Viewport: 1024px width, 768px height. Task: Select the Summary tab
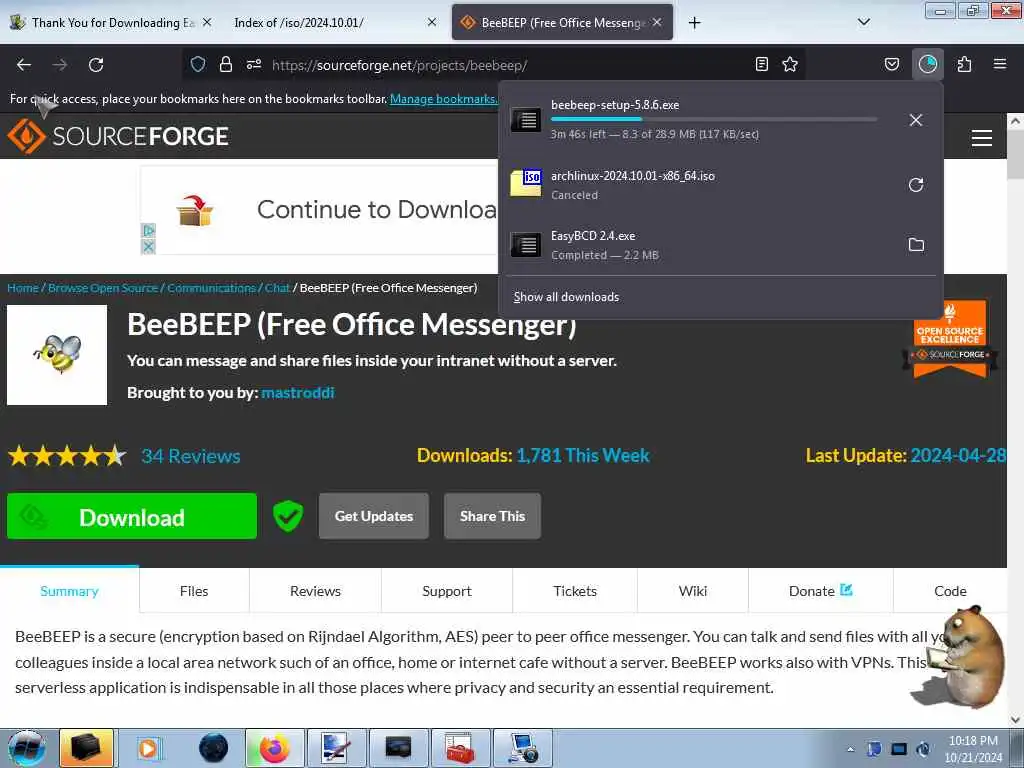(x=69, y=591)
